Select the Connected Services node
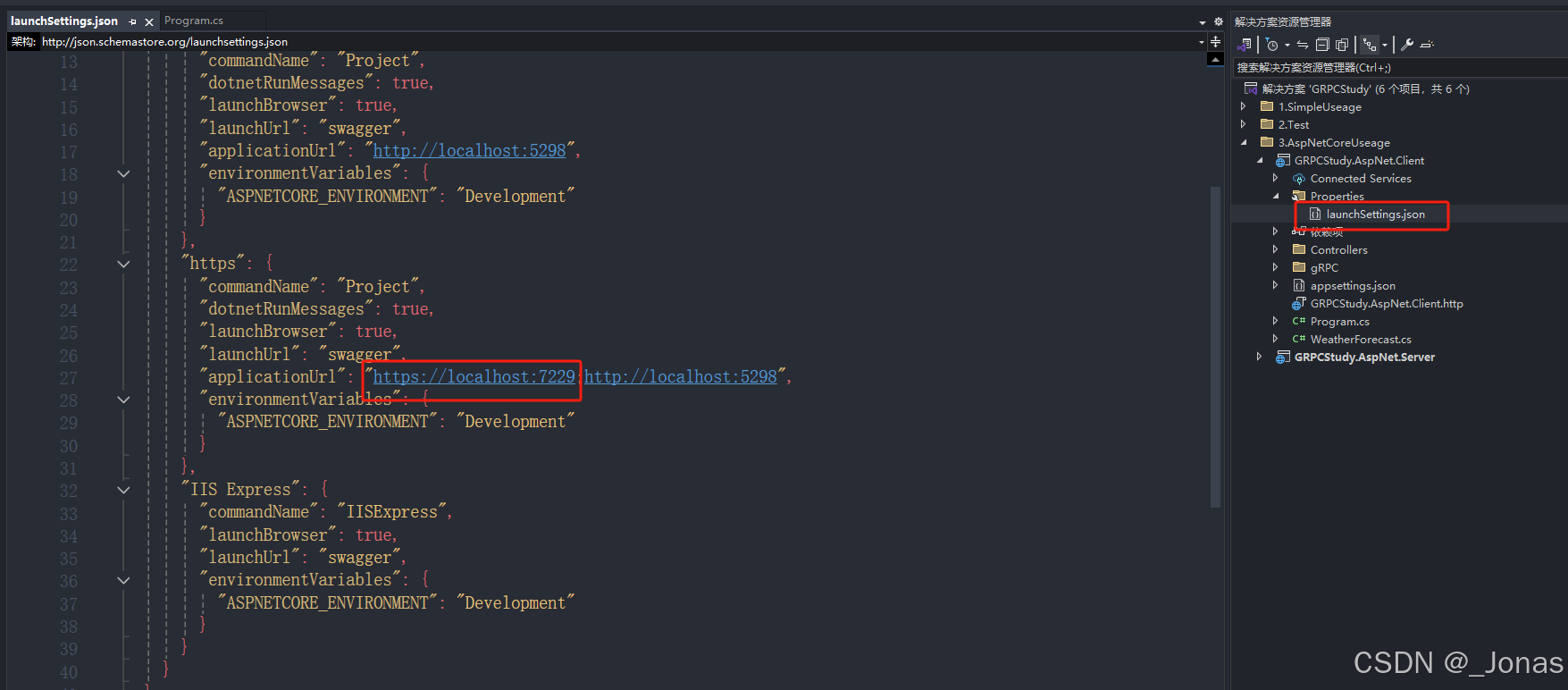This screenshot has width=1568, height=690. 1361,179
